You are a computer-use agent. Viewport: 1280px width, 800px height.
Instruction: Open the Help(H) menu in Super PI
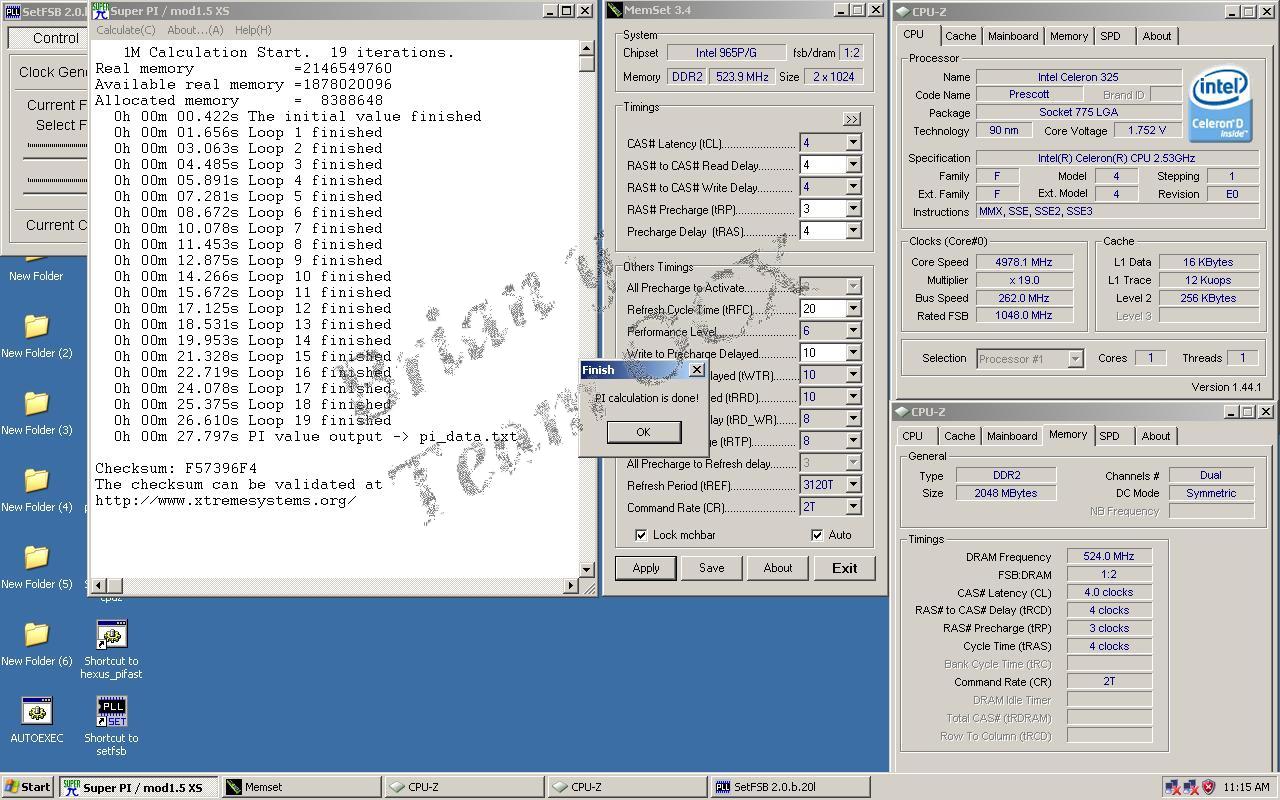253,30
